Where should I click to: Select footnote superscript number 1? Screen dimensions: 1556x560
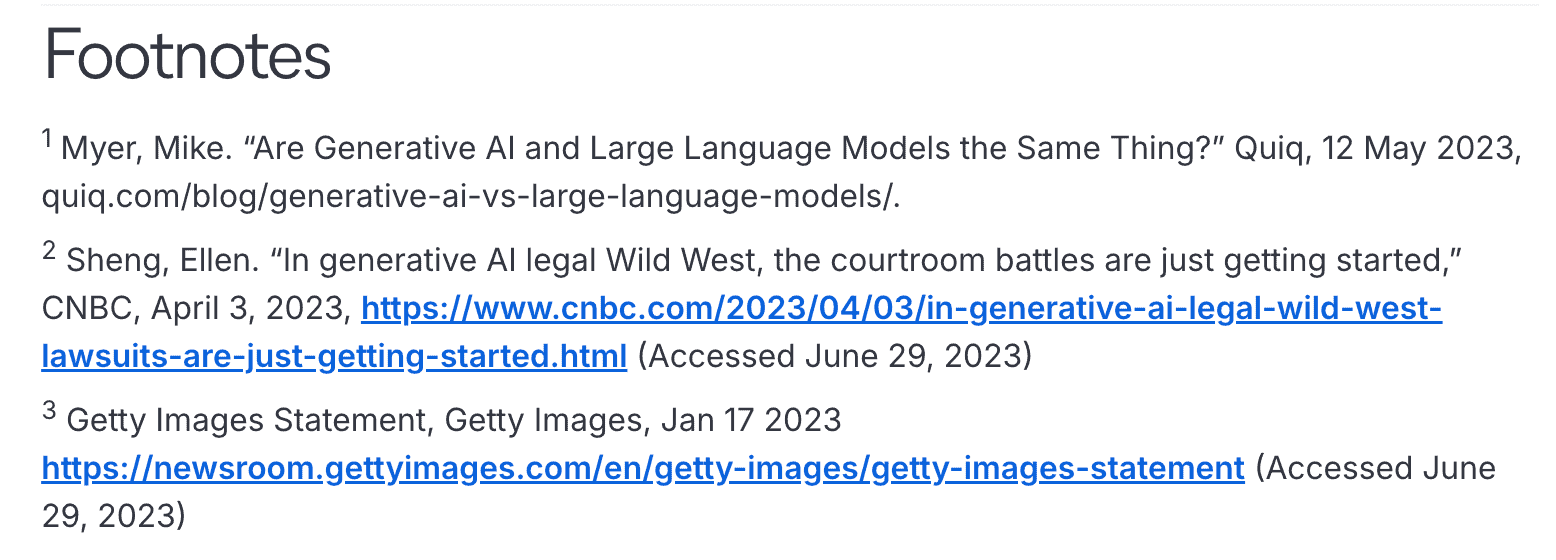(x=47, y=140)
